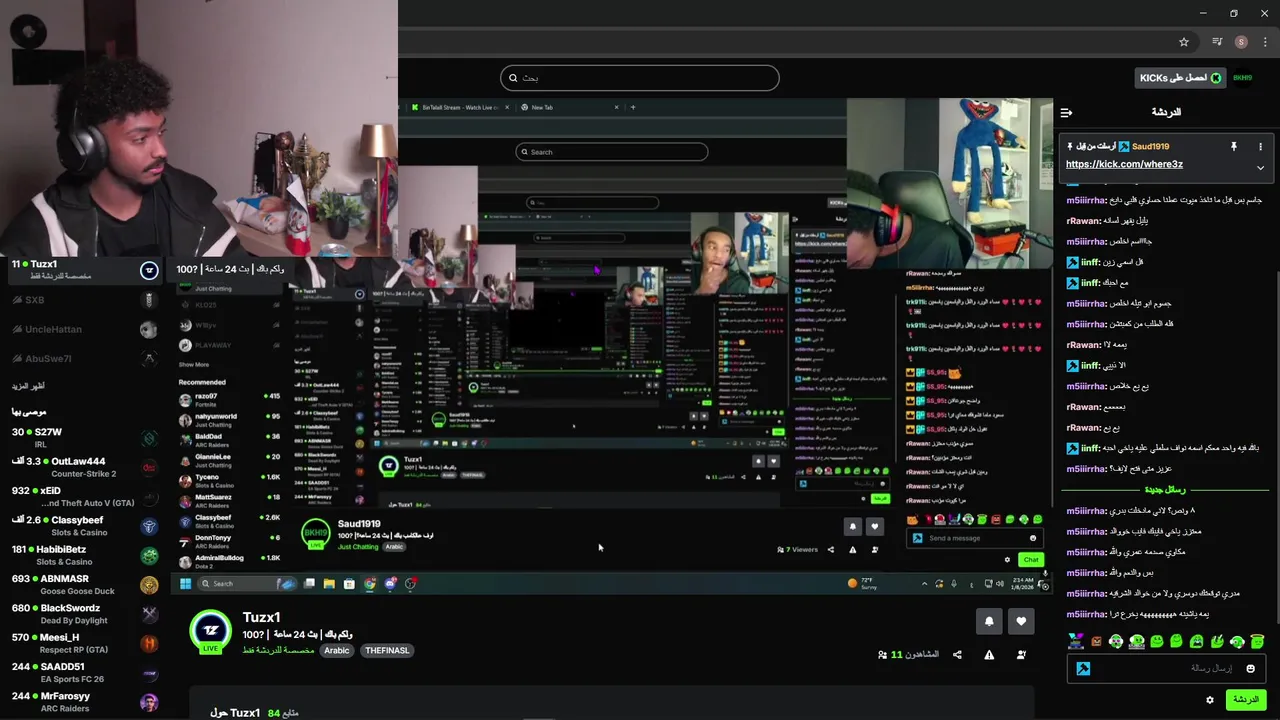Open chat settings gear icon
The image size is (1280, 720).
click(1210, 700)
